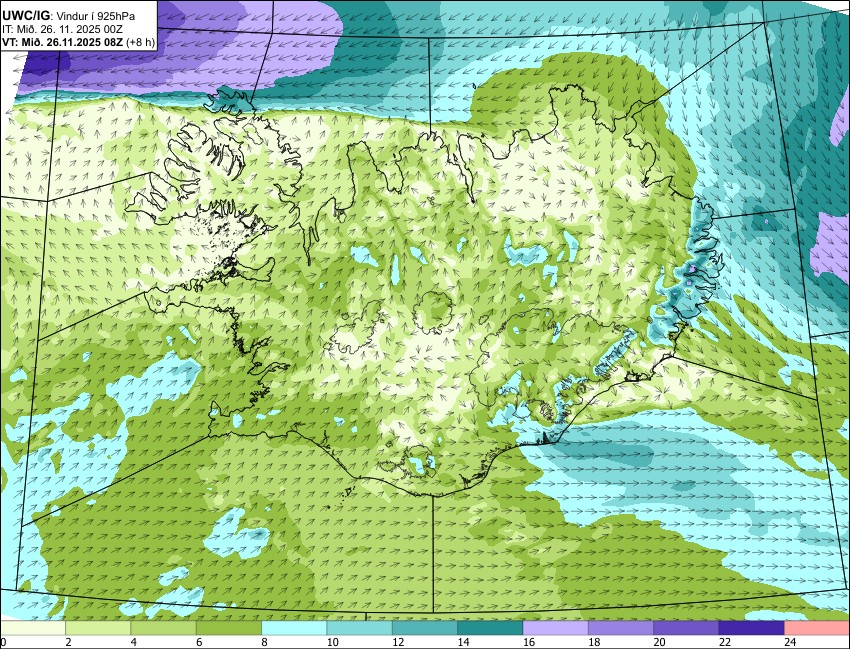Click the legend tick label '10'
The height and width of the screenshot is (649, 850).
tap(332, 642)
